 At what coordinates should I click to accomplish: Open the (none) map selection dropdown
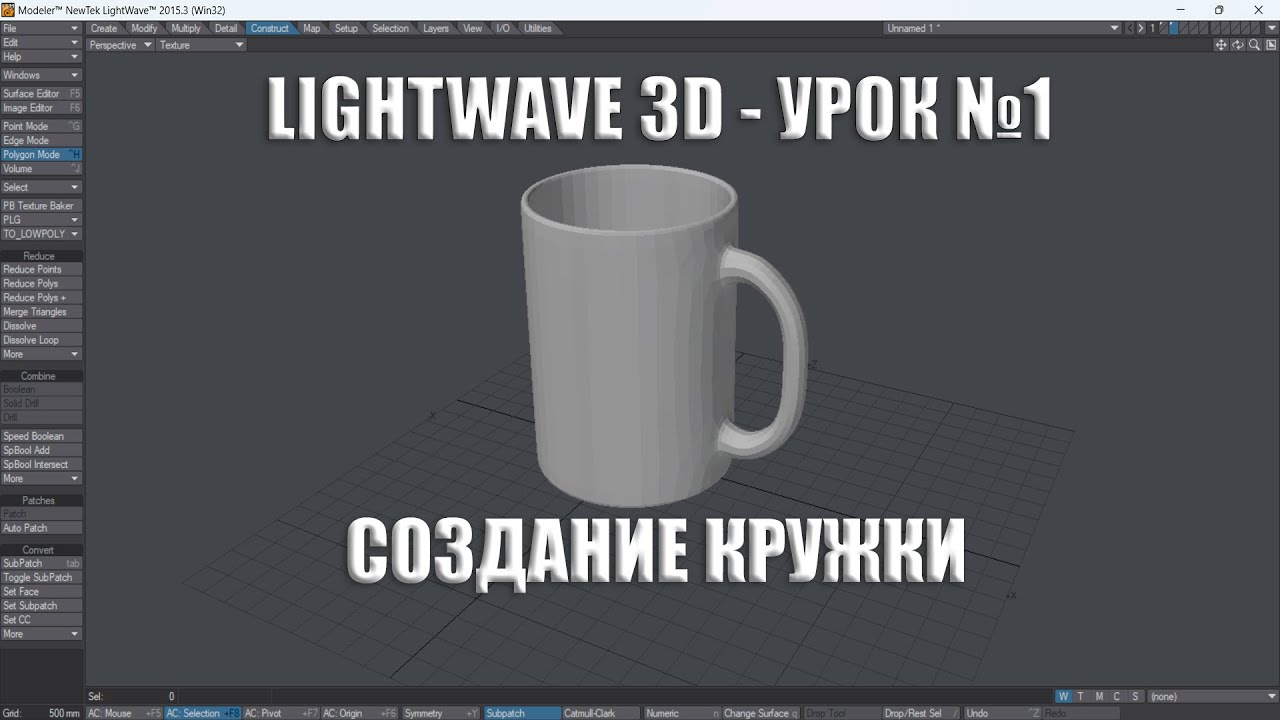click(x=1213, y=696)
